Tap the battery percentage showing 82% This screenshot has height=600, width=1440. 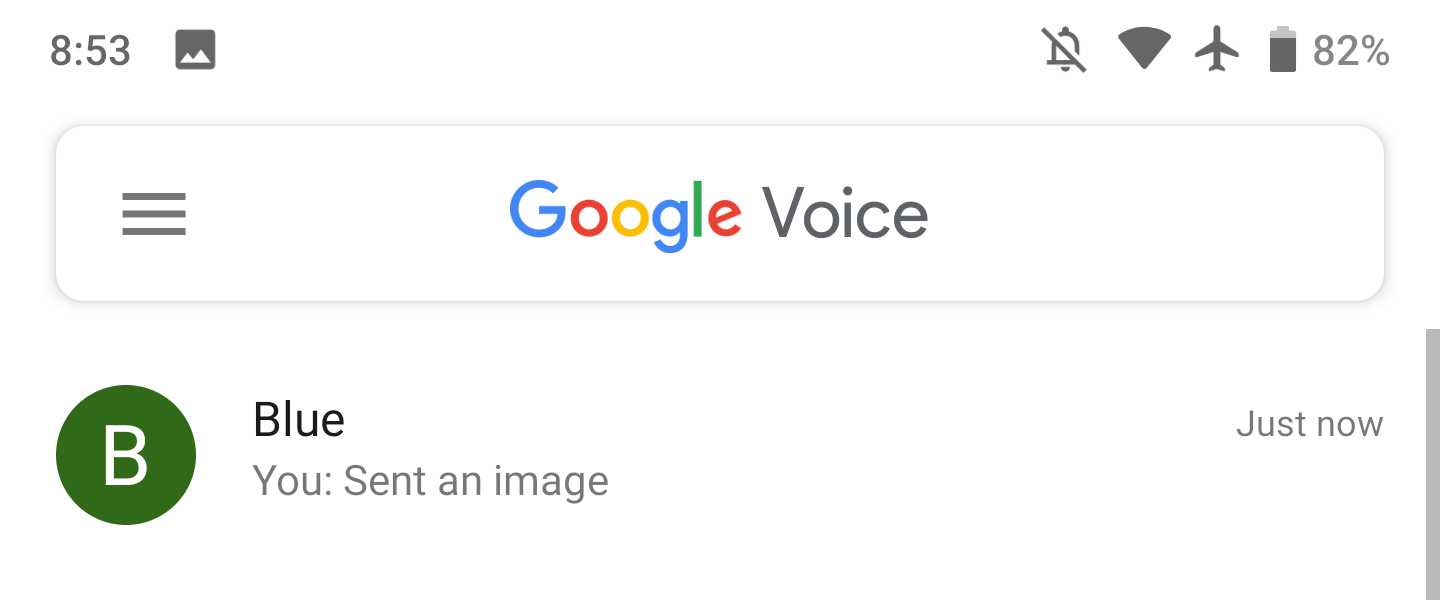click(1352, 50)
